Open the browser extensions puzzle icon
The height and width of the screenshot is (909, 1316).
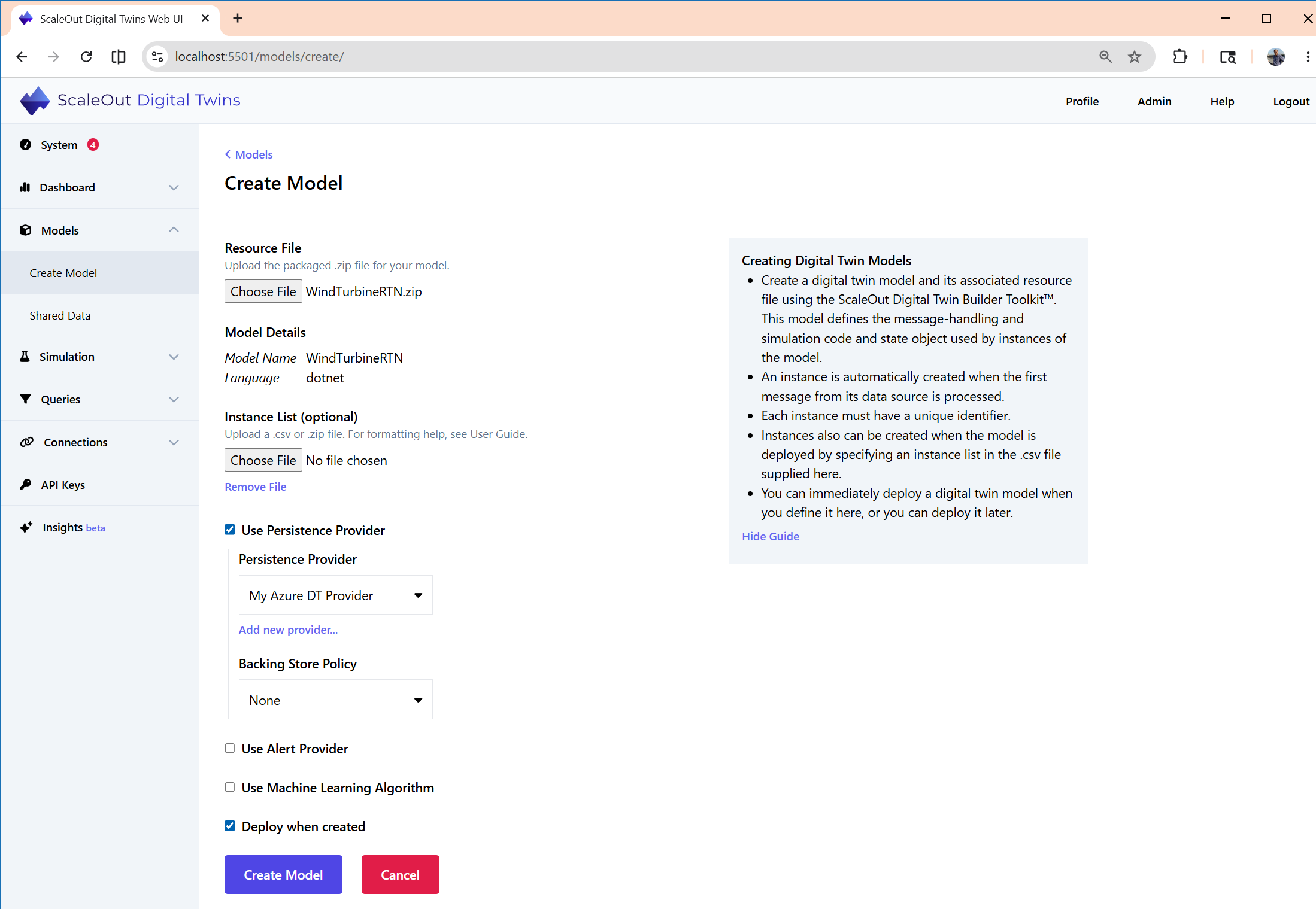coord(1179,57)
